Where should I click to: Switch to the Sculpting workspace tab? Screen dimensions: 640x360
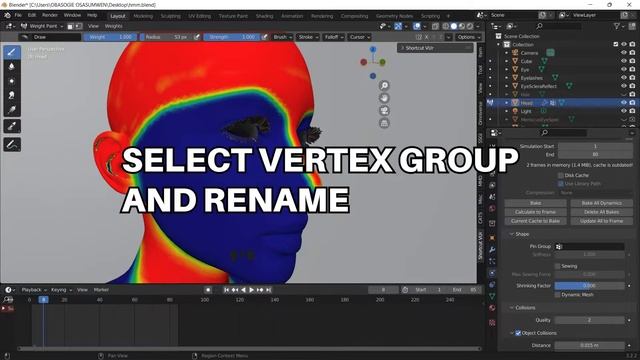click(x=171, y=16)
